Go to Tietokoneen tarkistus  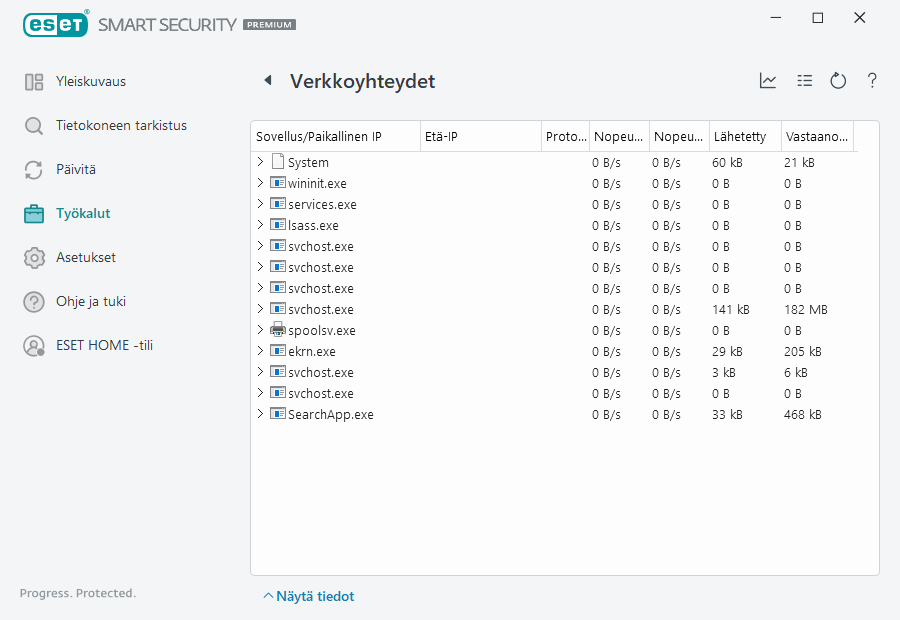(120, 125)
